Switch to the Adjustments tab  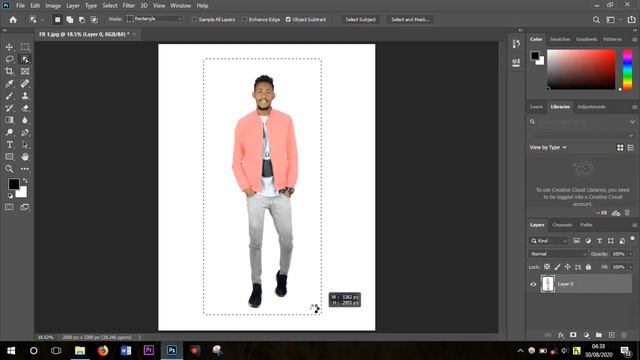591,107
